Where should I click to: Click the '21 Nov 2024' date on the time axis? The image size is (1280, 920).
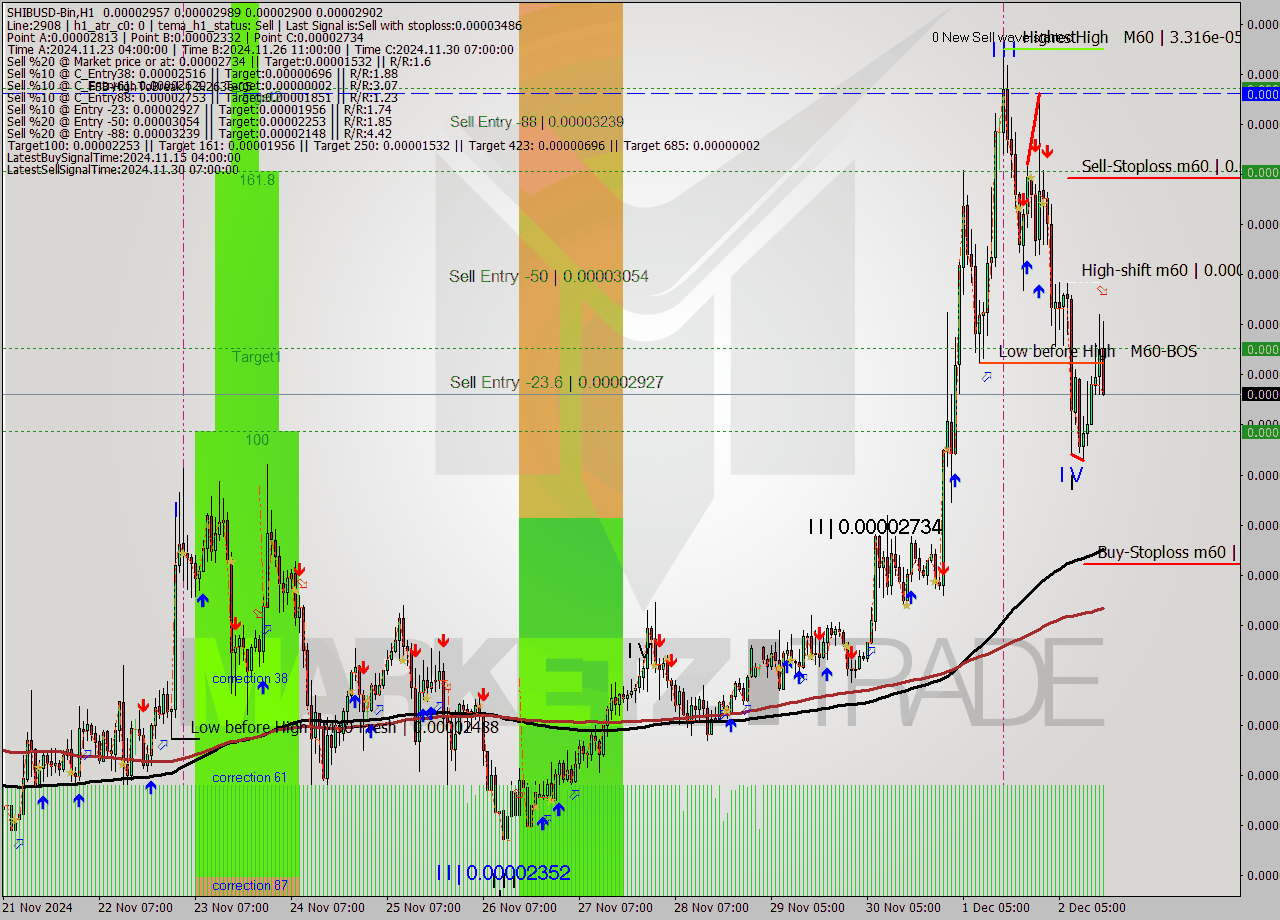click(x=38, y=908)
